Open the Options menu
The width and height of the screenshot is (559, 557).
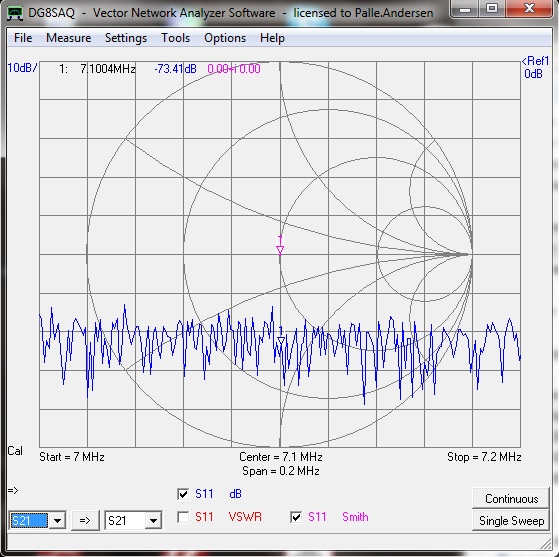(x=225, y=38)
